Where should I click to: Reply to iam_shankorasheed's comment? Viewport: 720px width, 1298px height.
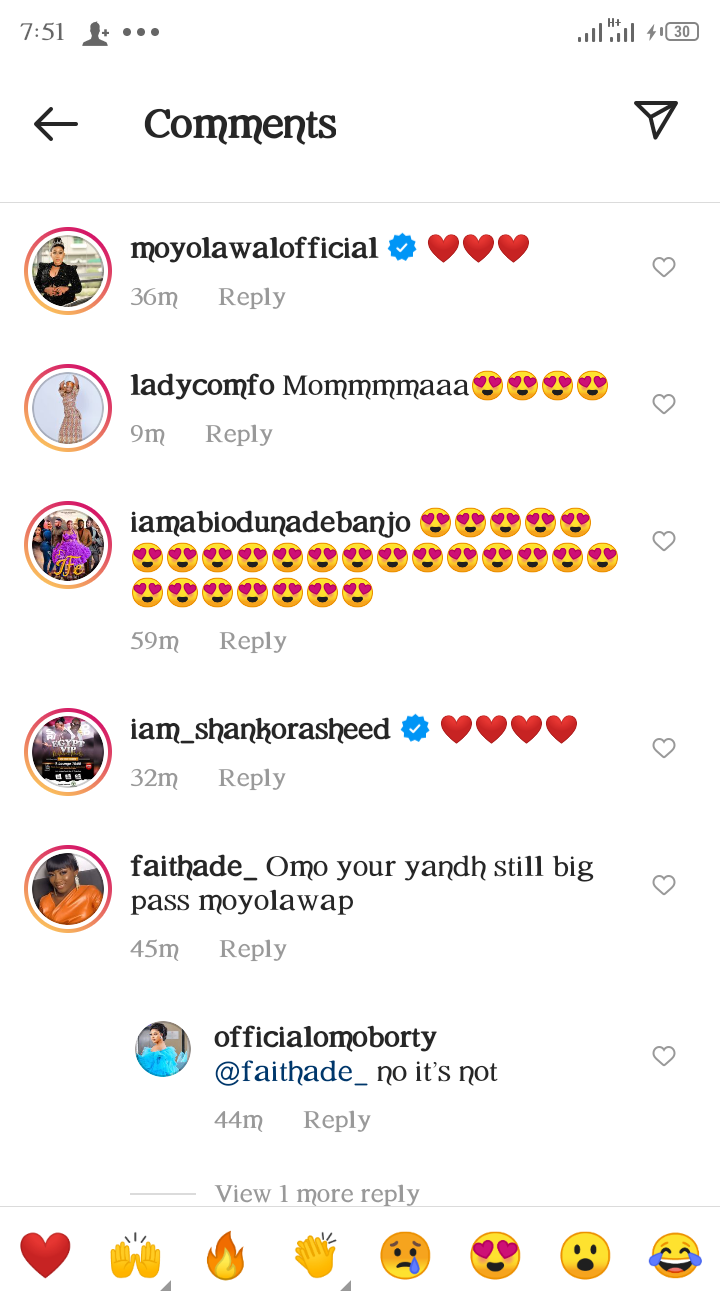pos(252,778)
